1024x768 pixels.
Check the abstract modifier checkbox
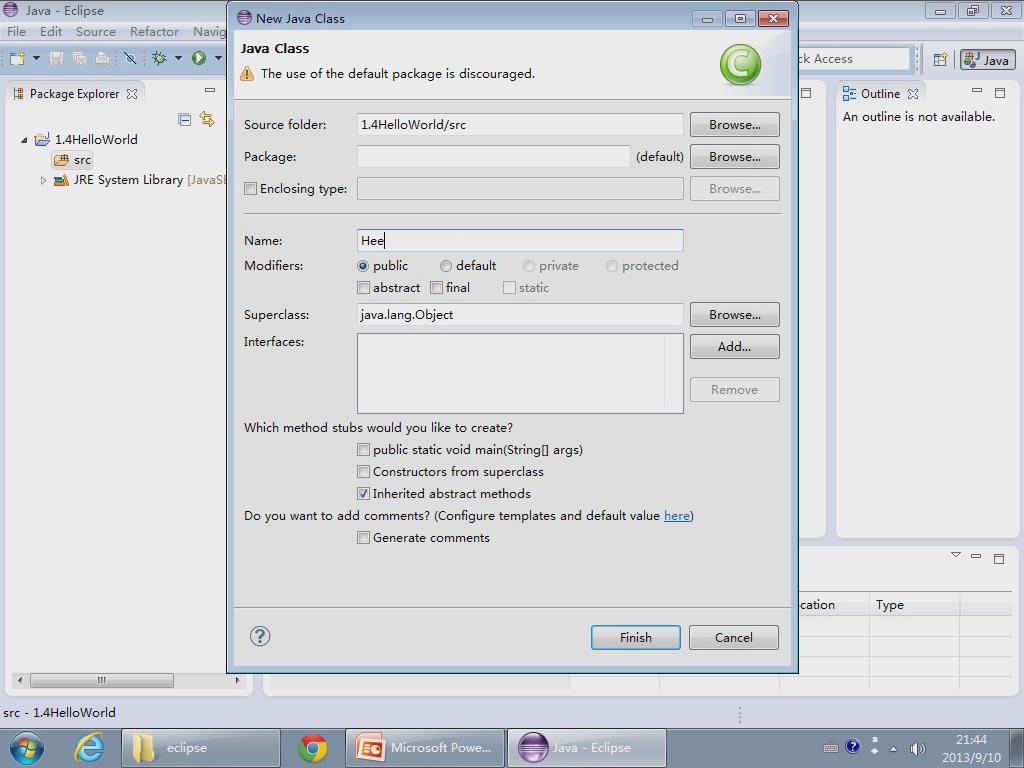click(363, 288)
